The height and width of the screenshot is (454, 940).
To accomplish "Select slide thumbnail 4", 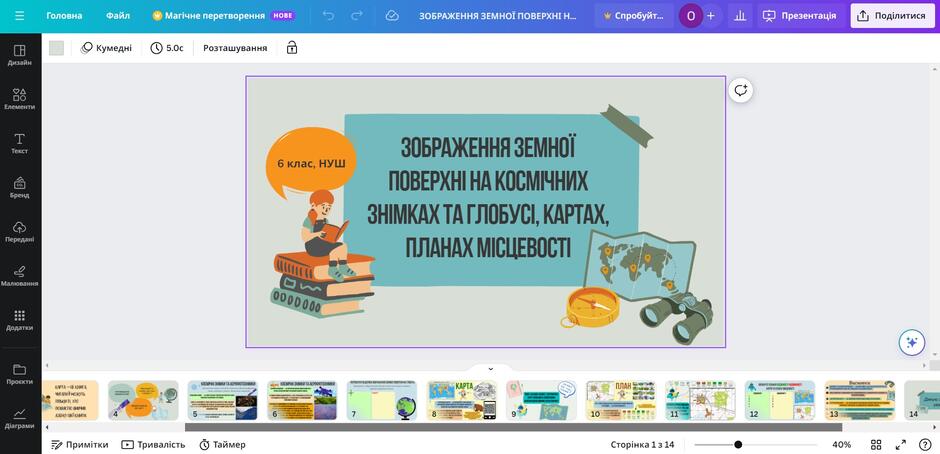I will [x=143, y=400].
